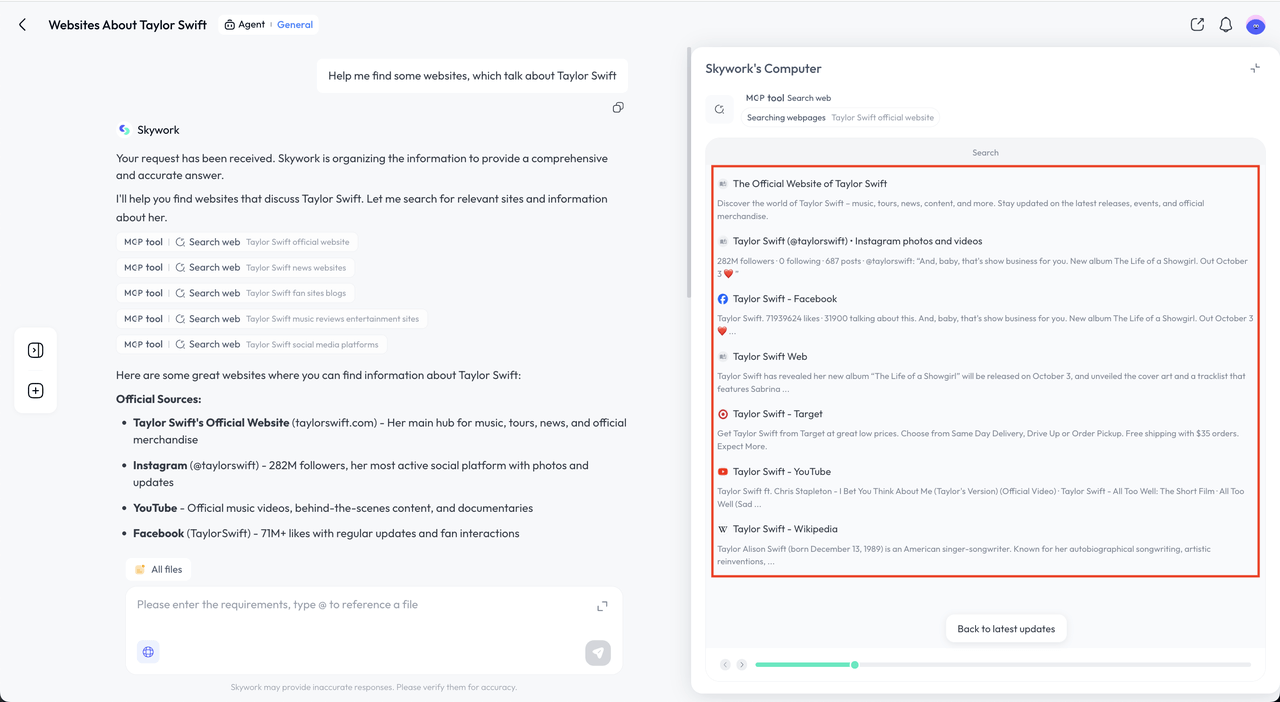Image resolution: width=1280 pixels, height=702 pixels.
Task: Open the Taylor Swift - YouTube result
Action: [781, 472]
